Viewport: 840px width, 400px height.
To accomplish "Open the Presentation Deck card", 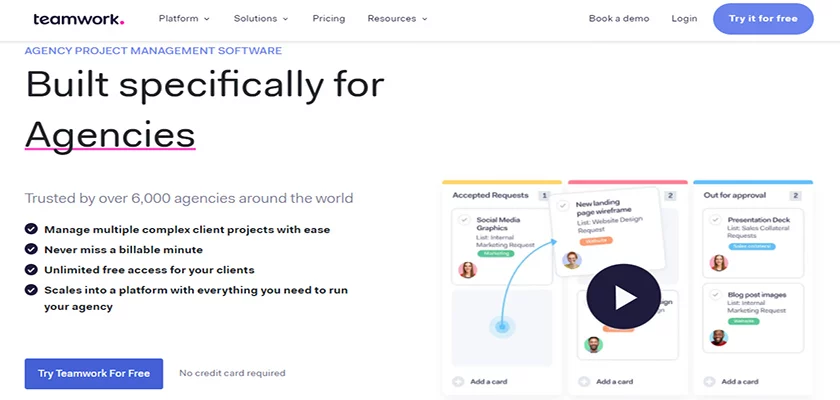I will (x=753, y=243).
